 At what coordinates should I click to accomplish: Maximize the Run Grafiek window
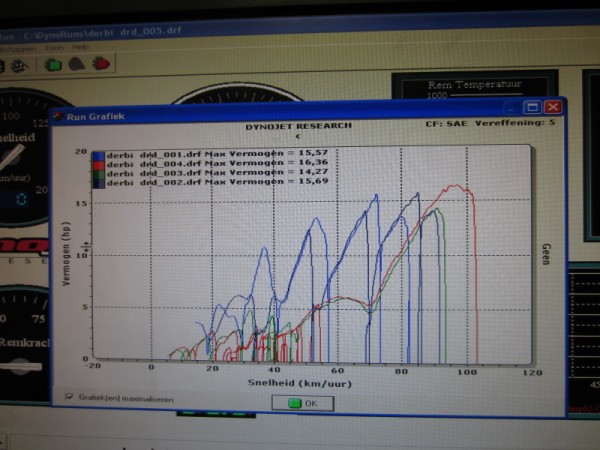pos(532,107)
